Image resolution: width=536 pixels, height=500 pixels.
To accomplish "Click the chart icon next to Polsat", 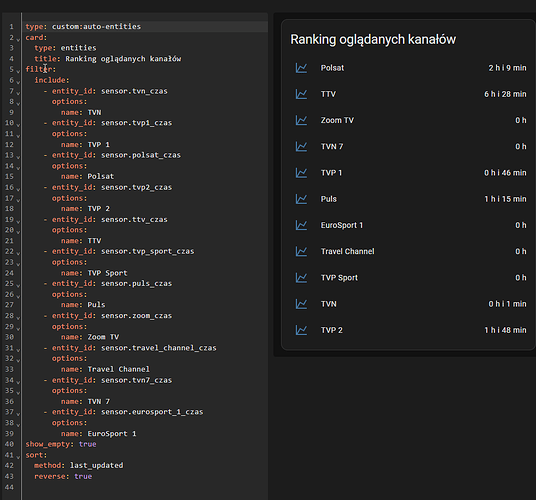I will [301, 68].
